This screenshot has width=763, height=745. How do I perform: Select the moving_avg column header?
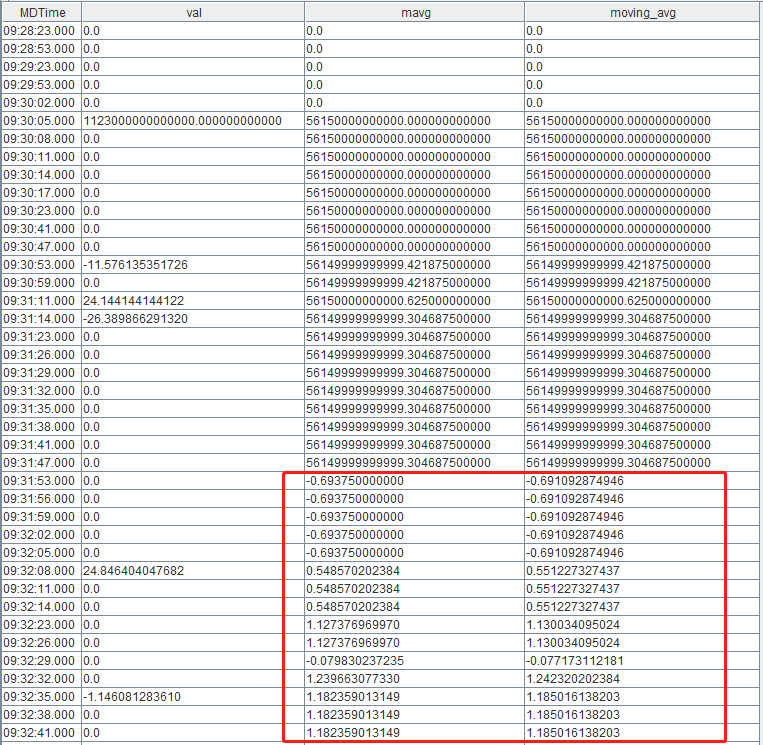point(643,12)
